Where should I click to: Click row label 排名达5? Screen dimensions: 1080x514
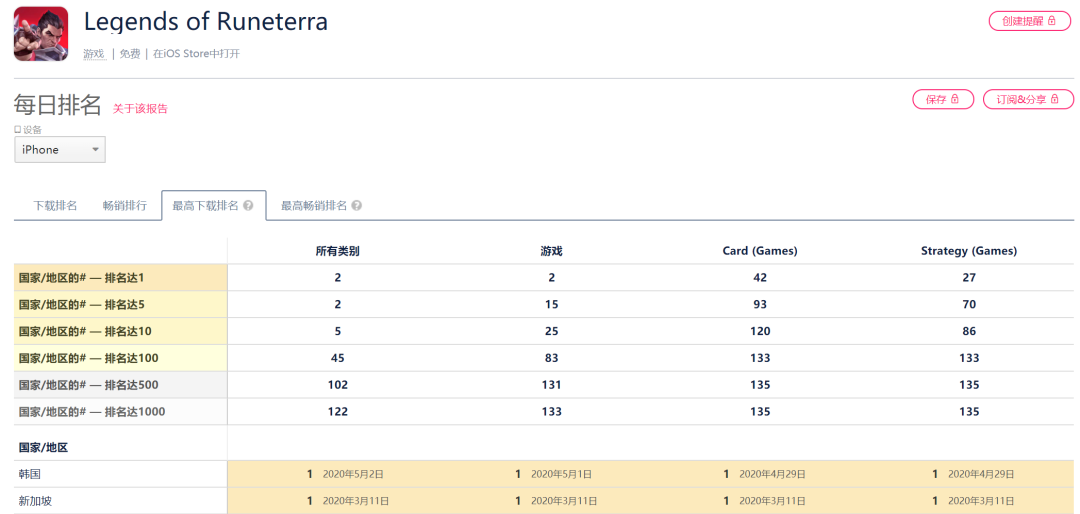[x=121, y=305]
